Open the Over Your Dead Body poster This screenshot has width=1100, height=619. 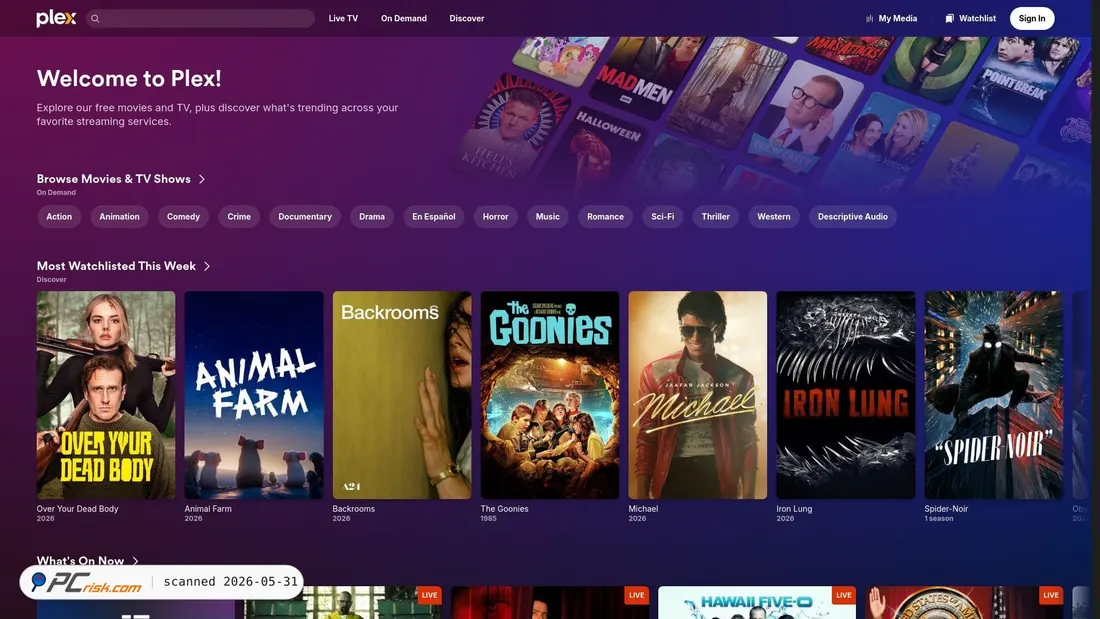coord(106,395)
